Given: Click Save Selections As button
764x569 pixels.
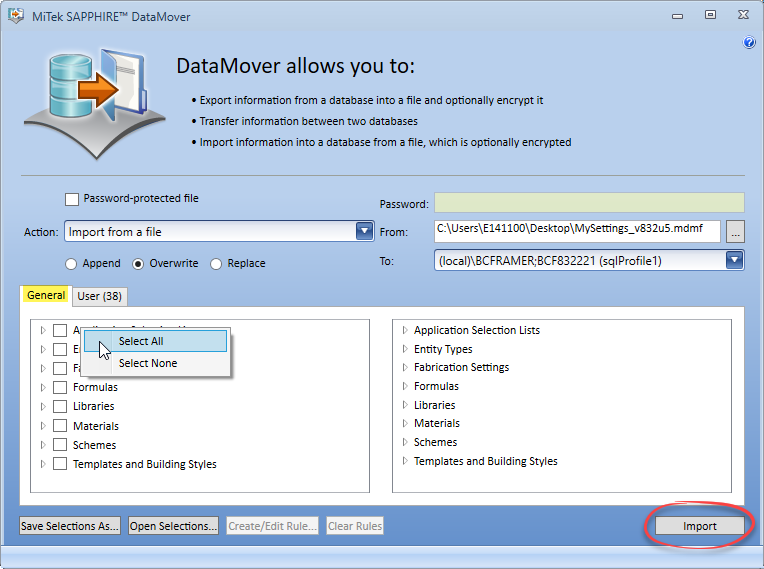Looking at the screenshot, I should pyautogui.click(x=70, y=526).
